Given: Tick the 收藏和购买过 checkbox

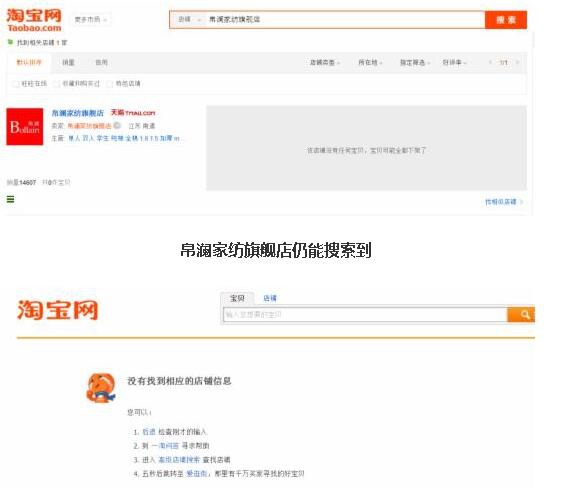Looking at the screenshot, I should (x=57, y=84).
